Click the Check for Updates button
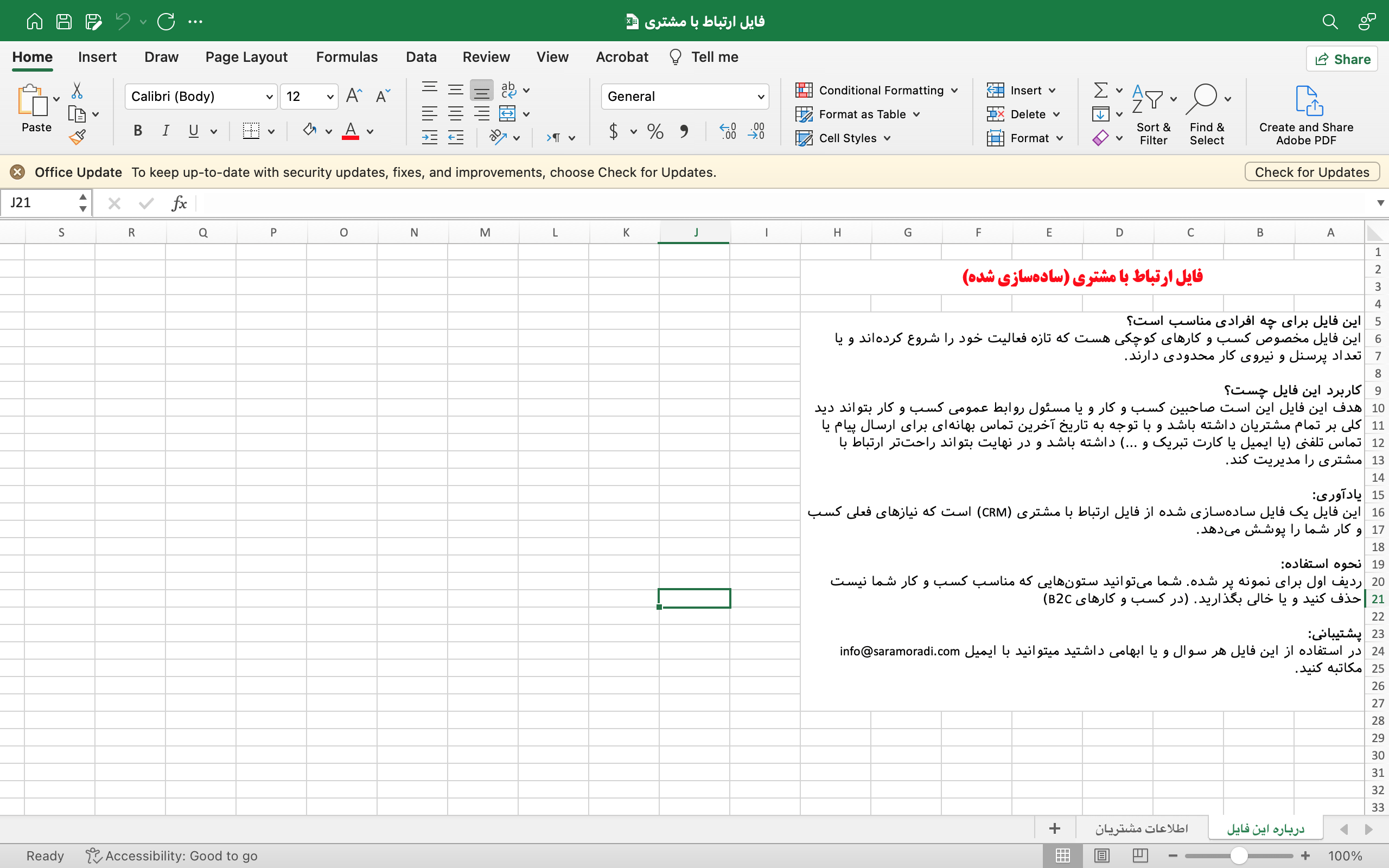 click(x=1311, y=172)
